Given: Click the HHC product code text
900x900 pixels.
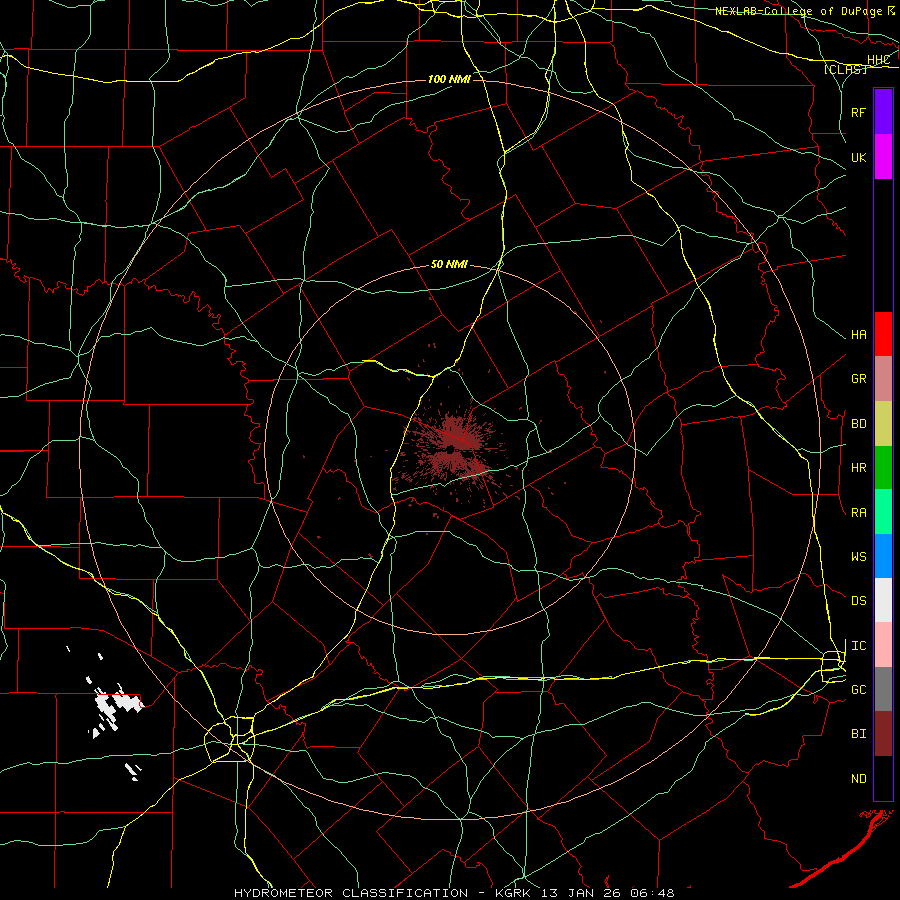Looking at the screenshot, I should [x=878, y=60].
